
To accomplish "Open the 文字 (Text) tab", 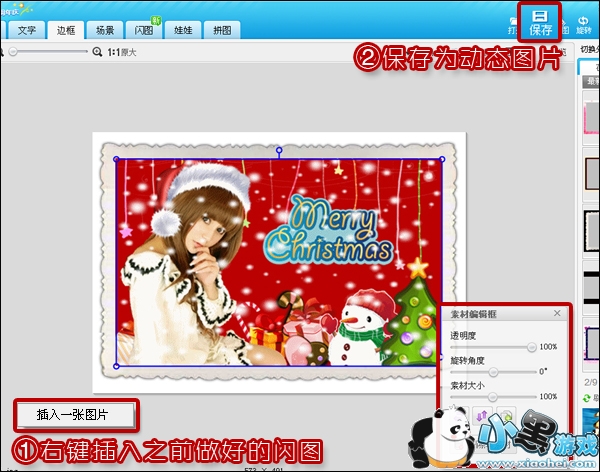I will click(27, 30).
